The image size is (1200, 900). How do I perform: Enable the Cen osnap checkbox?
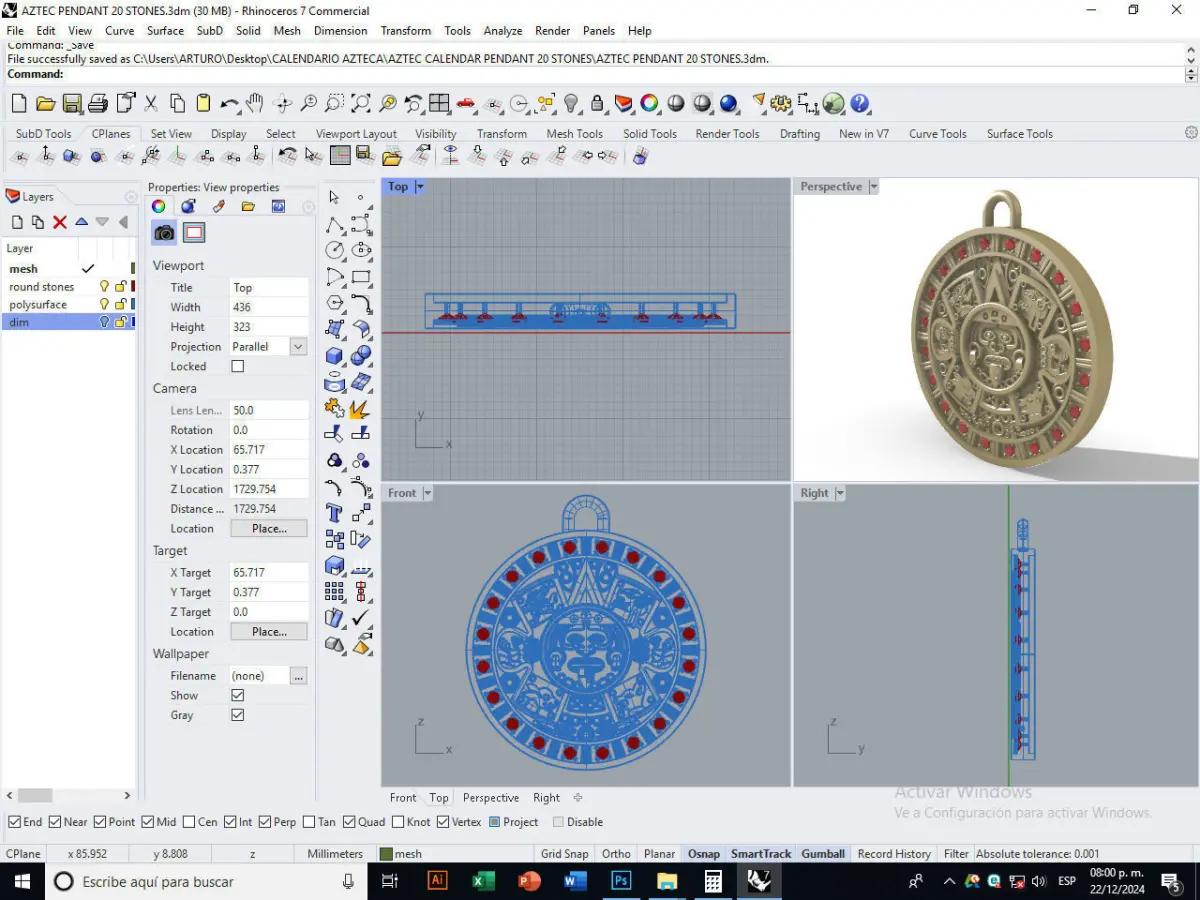click(x=189, y=822)
